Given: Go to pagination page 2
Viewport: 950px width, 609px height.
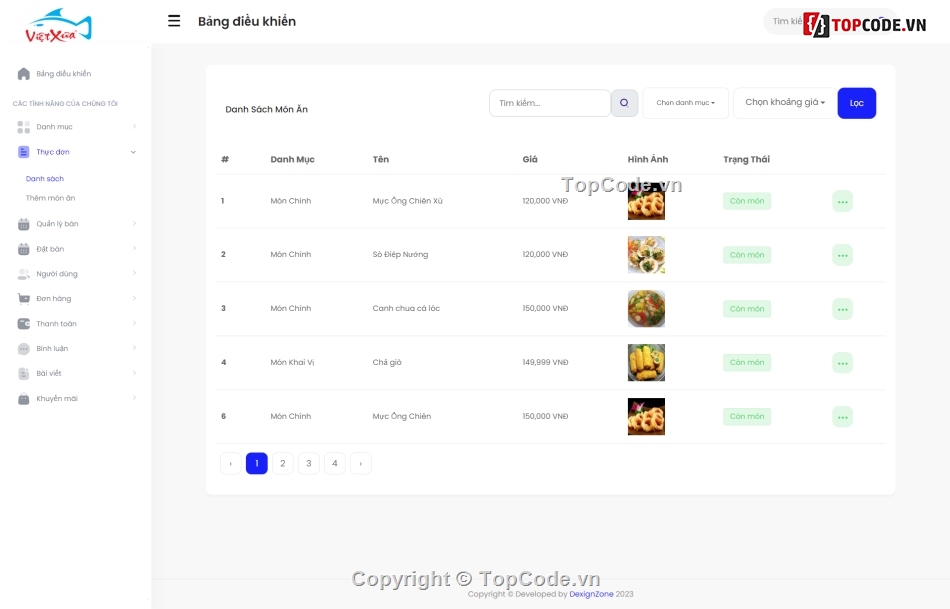Looking at the screenshot, I should [x=283, y=464].
